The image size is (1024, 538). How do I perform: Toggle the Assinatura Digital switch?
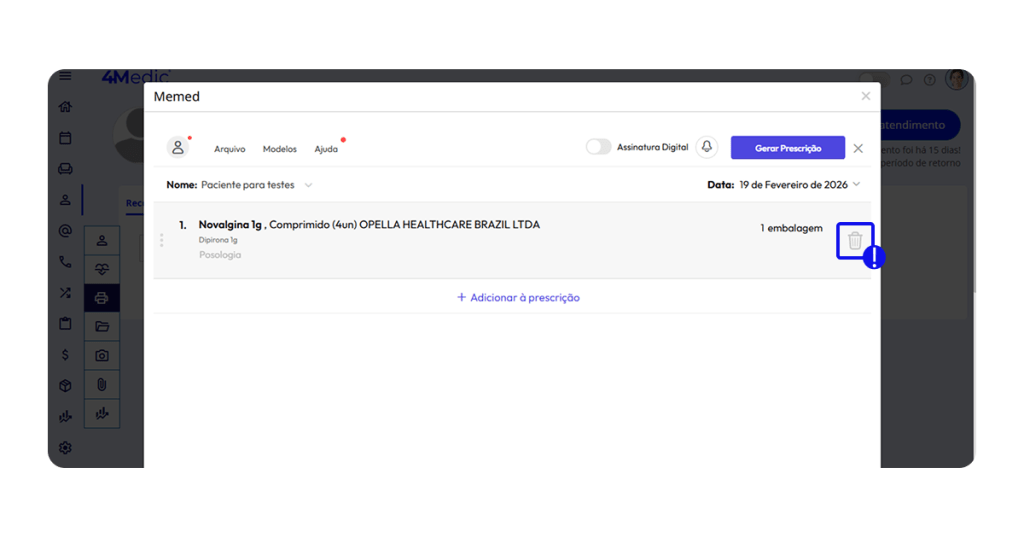click(598, 147)
